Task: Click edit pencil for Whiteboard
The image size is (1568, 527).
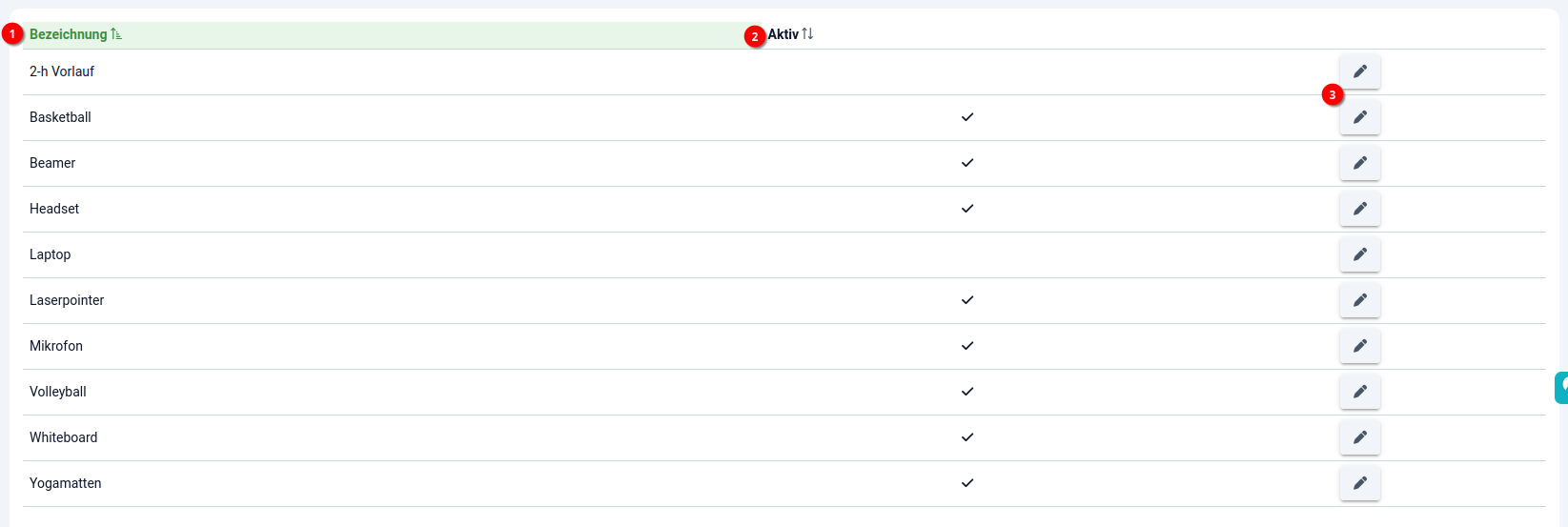Action: [x=1359, y=437]
